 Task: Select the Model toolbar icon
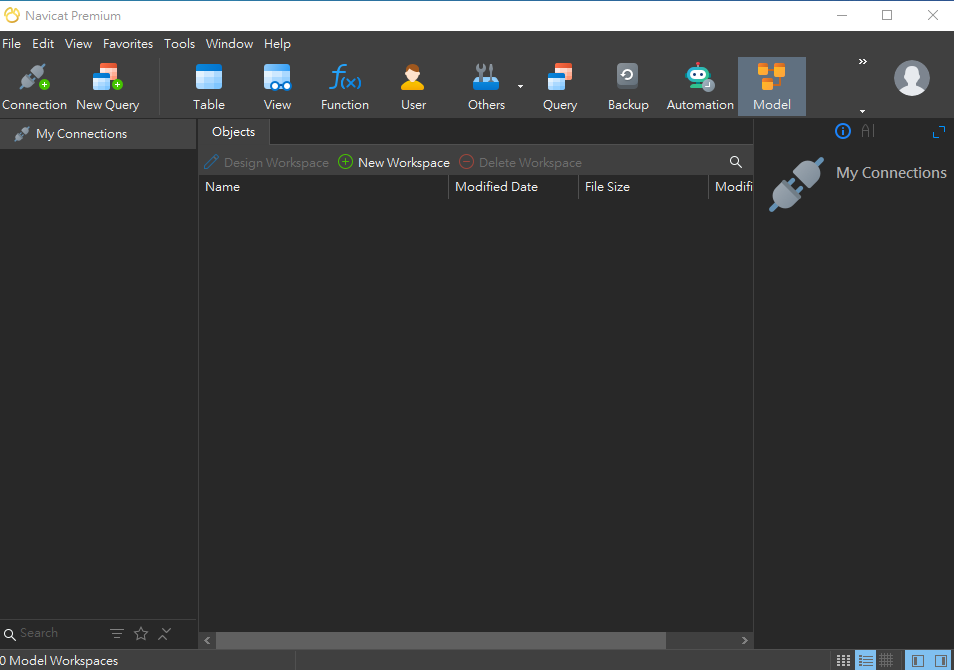pos(771,86)
